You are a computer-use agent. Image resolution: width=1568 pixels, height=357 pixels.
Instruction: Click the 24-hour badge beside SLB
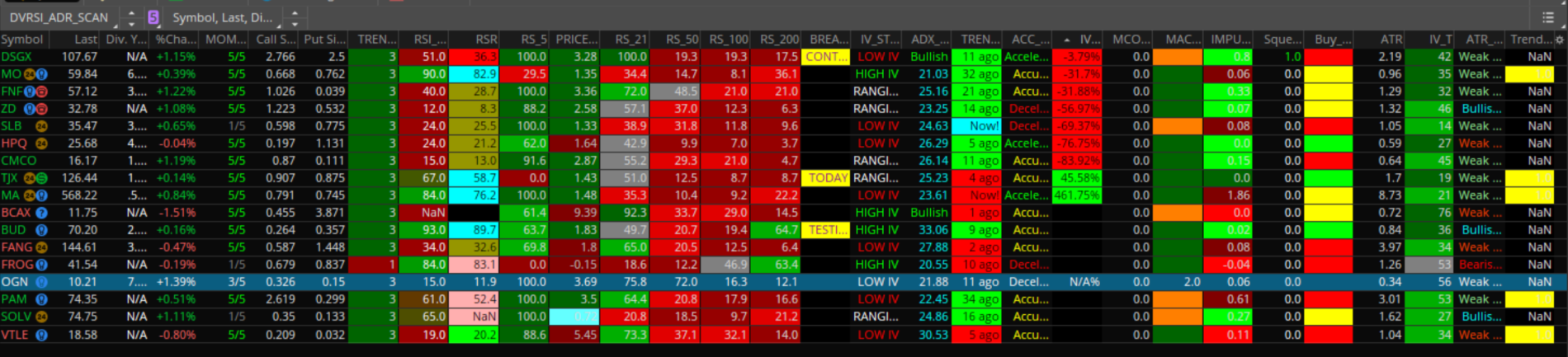pos(41,126)
